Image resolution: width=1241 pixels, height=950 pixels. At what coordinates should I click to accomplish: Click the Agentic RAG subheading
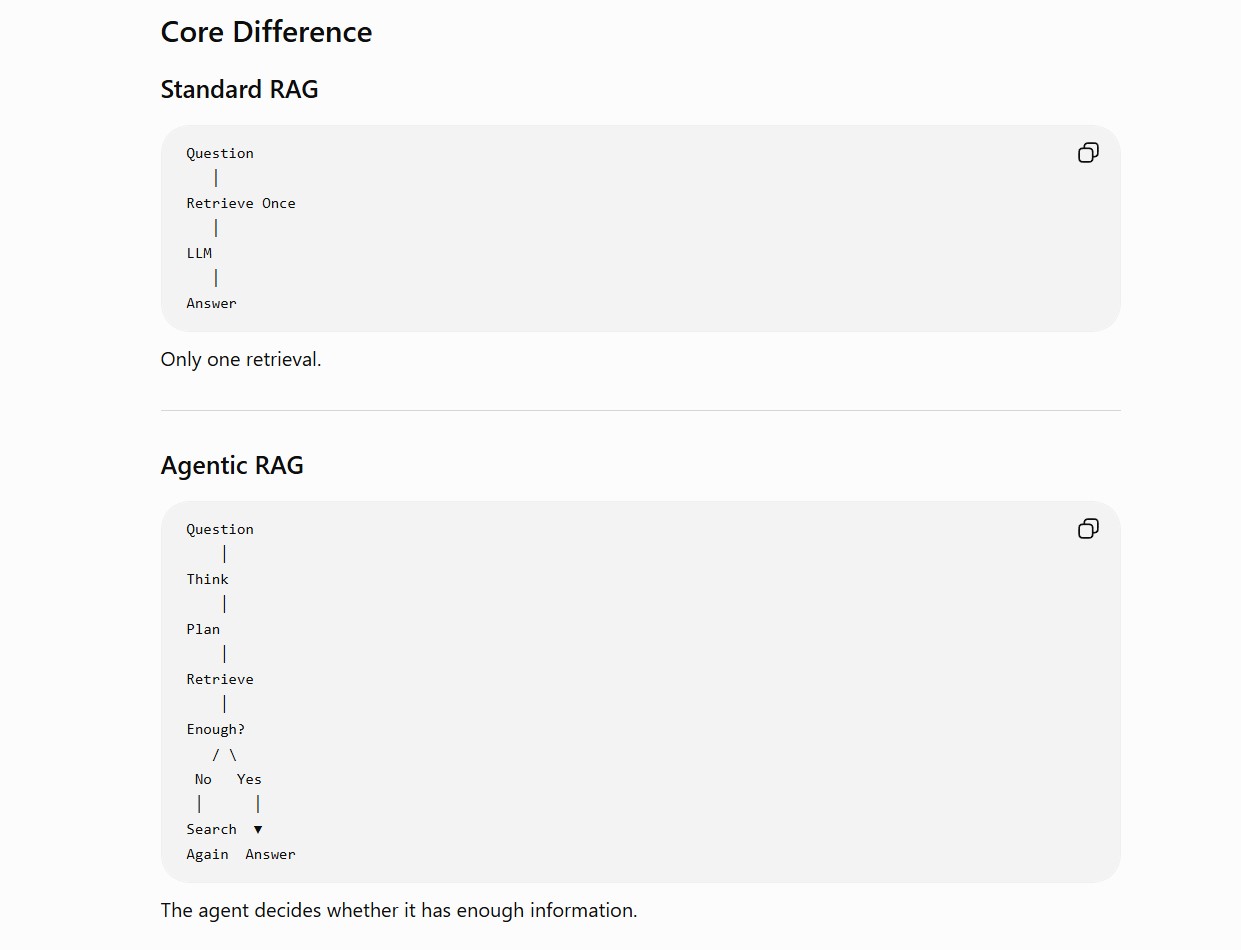pos(232,465)
